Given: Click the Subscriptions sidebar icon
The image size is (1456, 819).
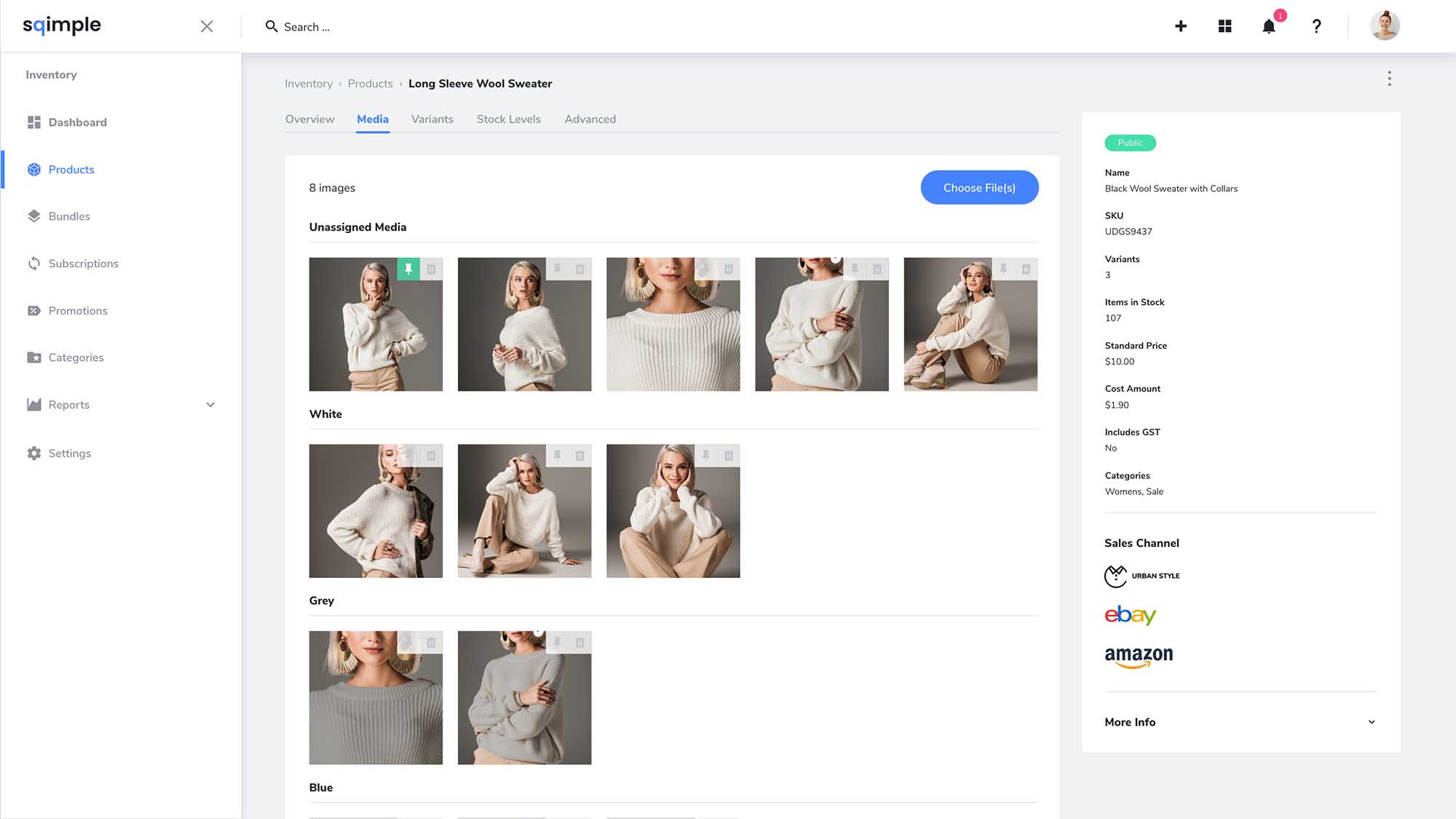Looking at the screenshot, I should tap(34, 264).
